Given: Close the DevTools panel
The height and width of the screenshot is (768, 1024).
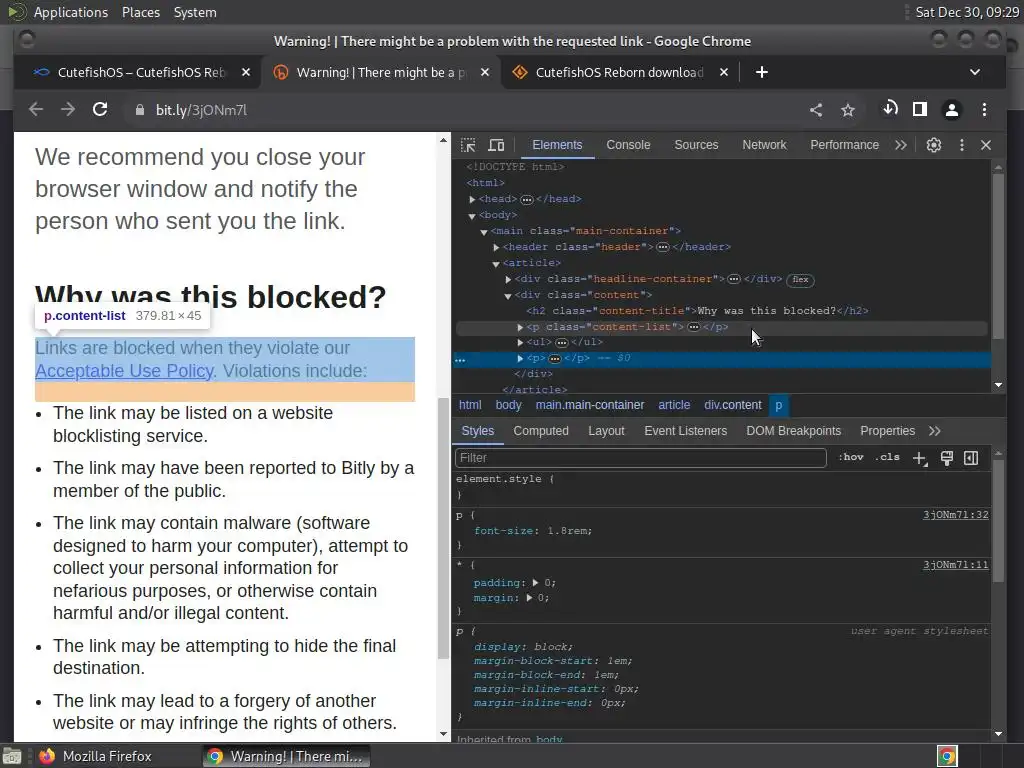Looking at the screenshot, I should click(x=986, y=145).
